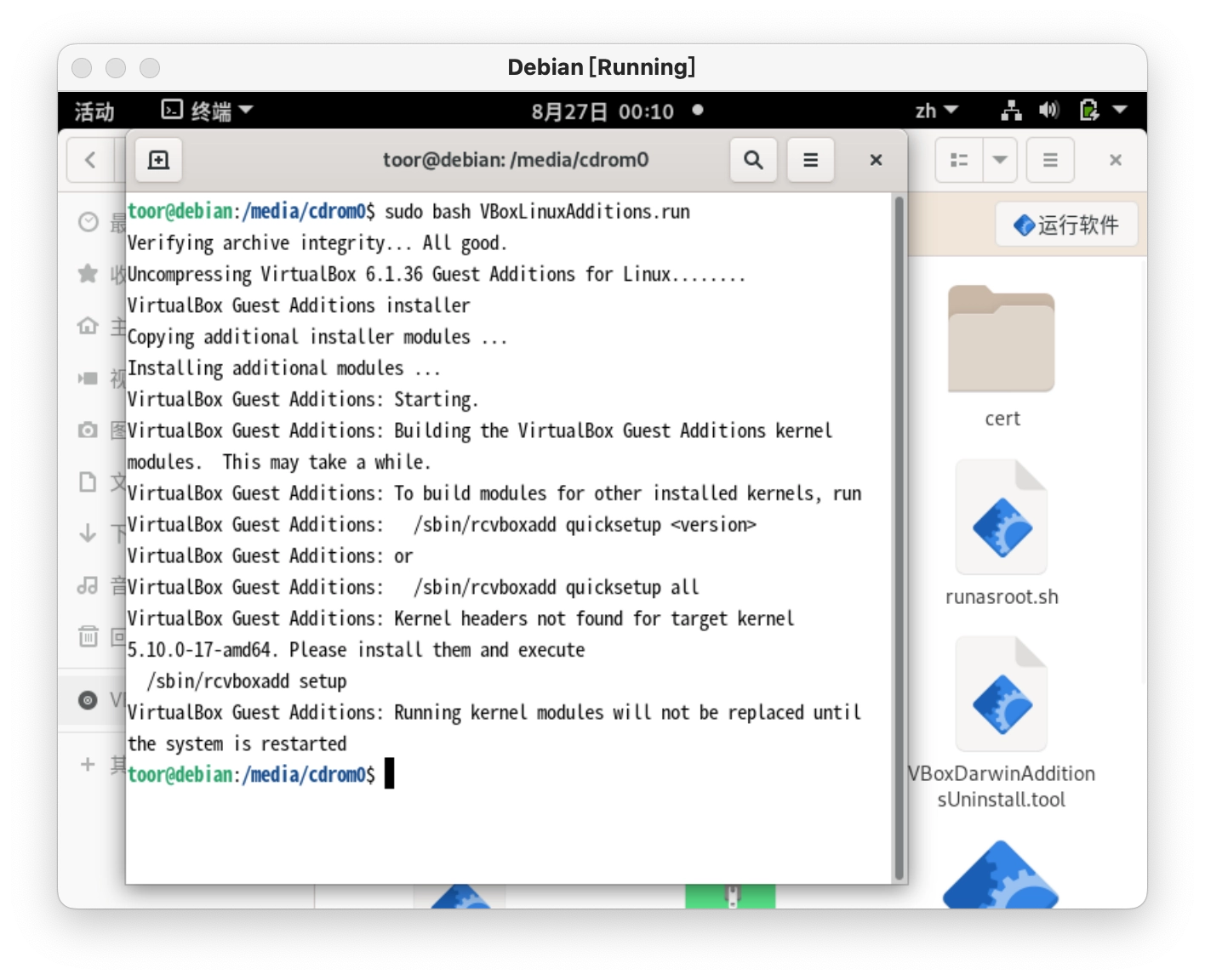The image size is (1205, 980).
Task: Open a new terminal tab
Action: tap(159, 160)
